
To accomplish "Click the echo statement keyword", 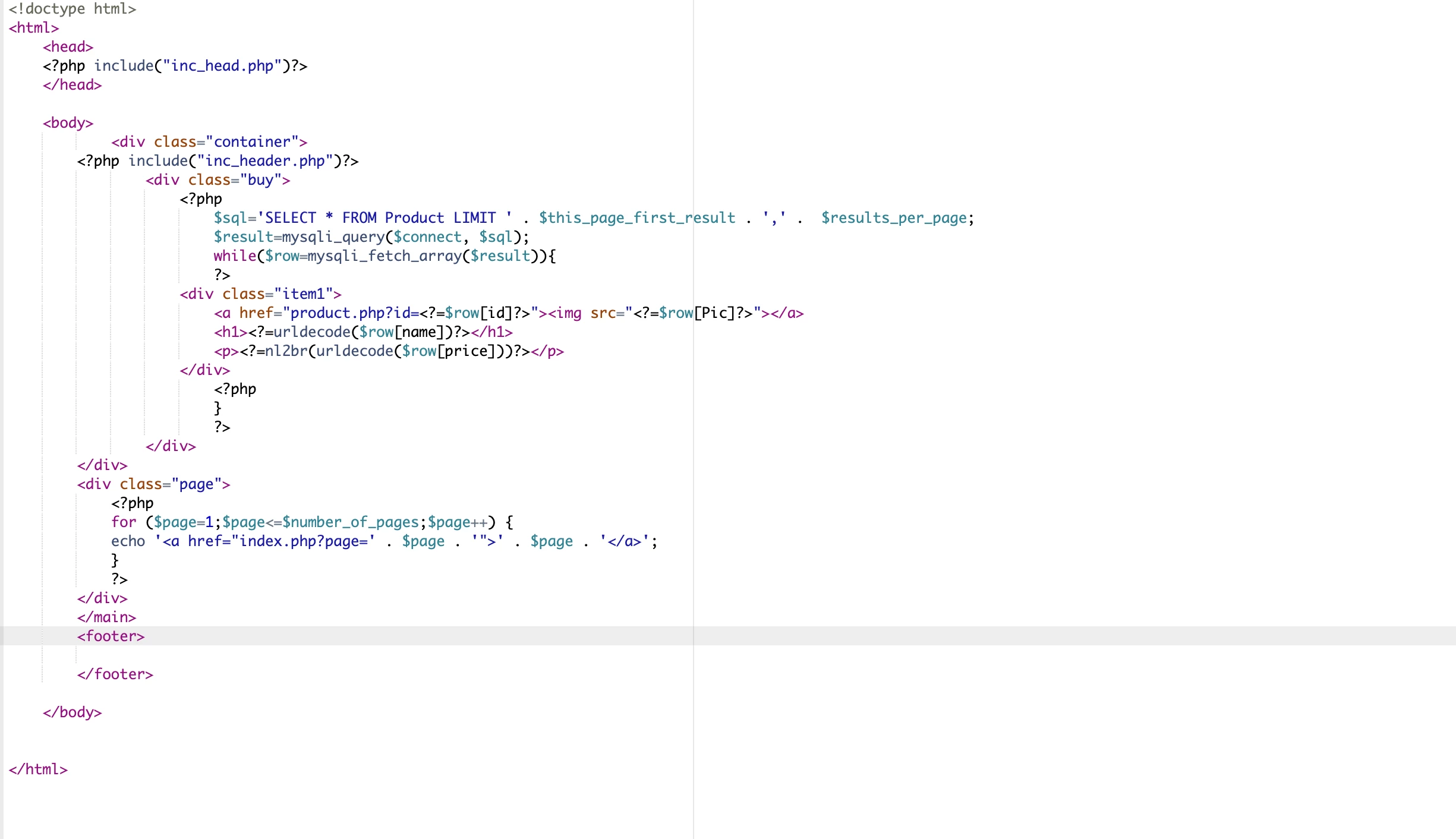I will (128, 541).
